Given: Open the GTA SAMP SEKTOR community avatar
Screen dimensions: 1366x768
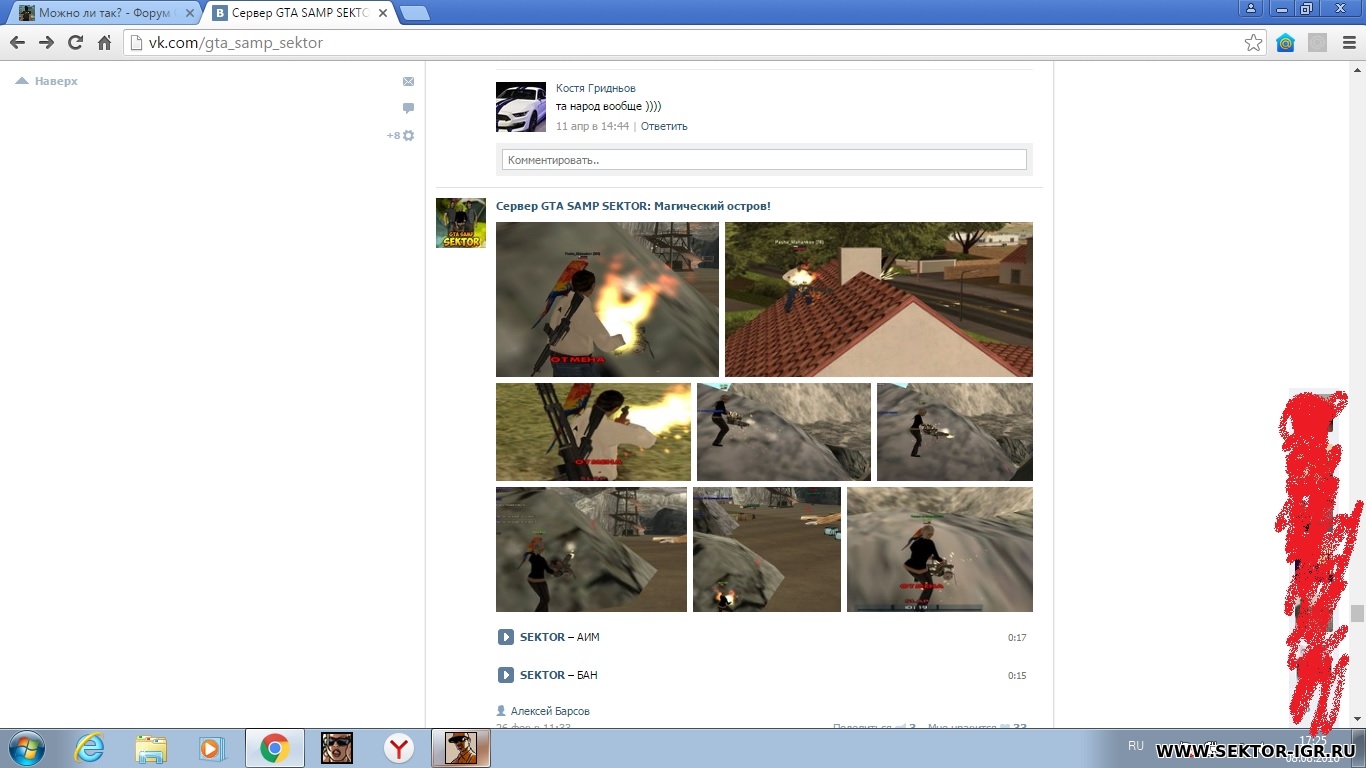Looking at the screenshot, I should (x=461, y=223).
